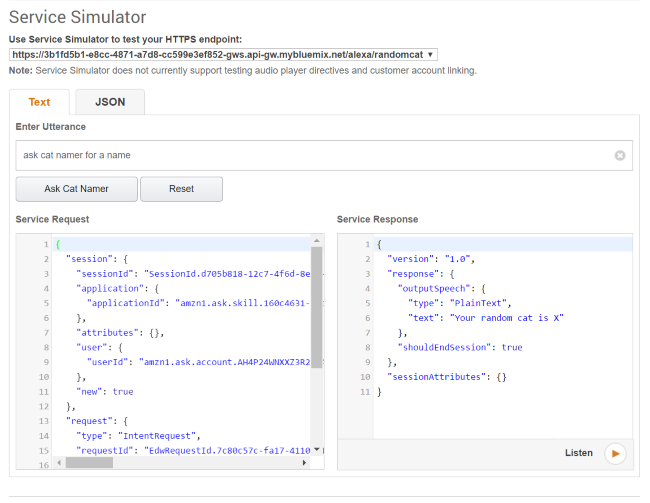This screenshot has height=503, width=650.
Task: Click the "type": "IntentRequest" line
Action: 138,436
